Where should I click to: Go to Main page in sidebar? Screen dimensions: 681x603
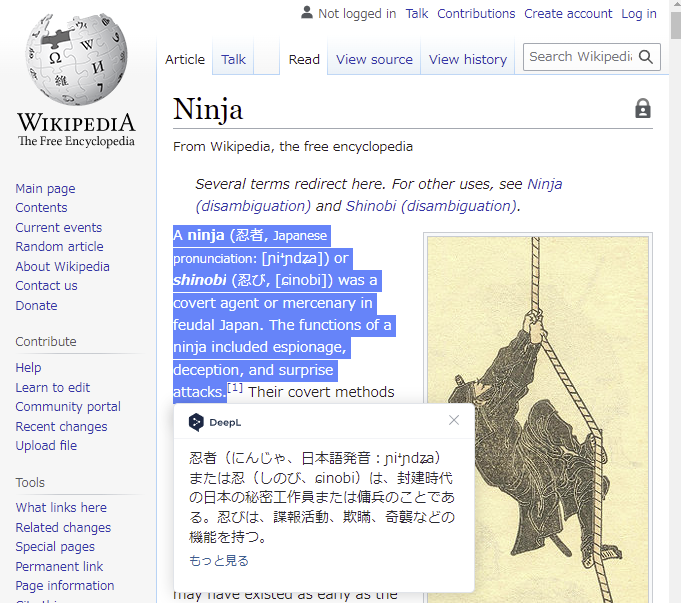pos(45,189)
